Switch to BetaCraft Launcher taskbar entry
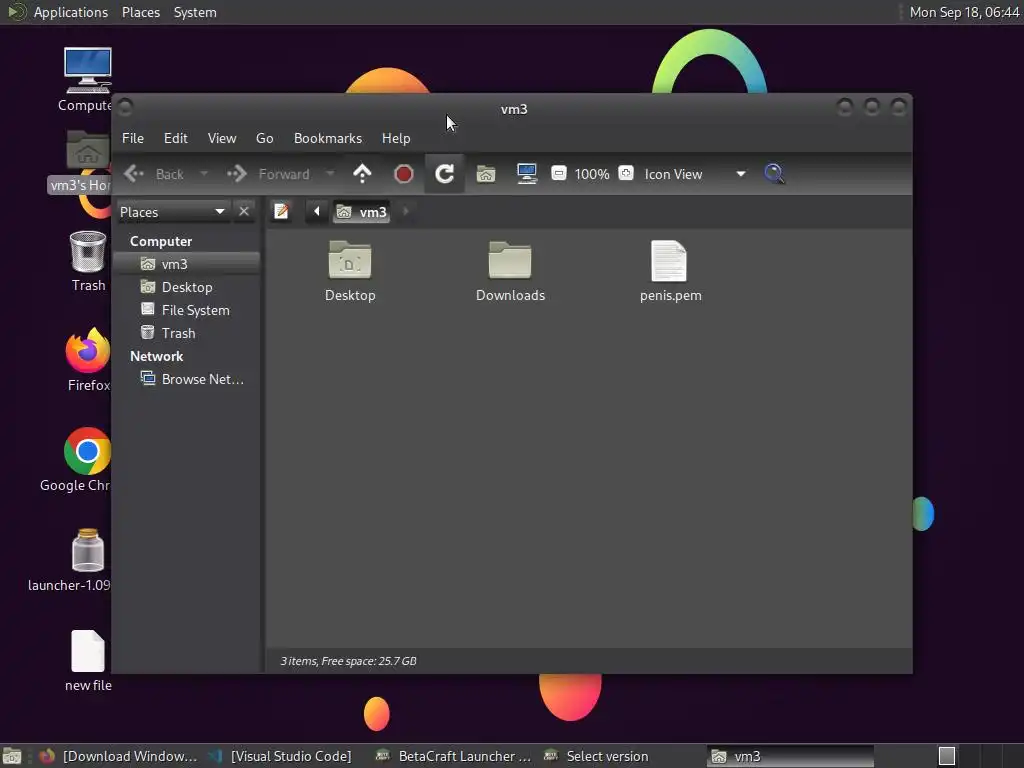Screen dimensions: 1024x768 coord(454,756)
